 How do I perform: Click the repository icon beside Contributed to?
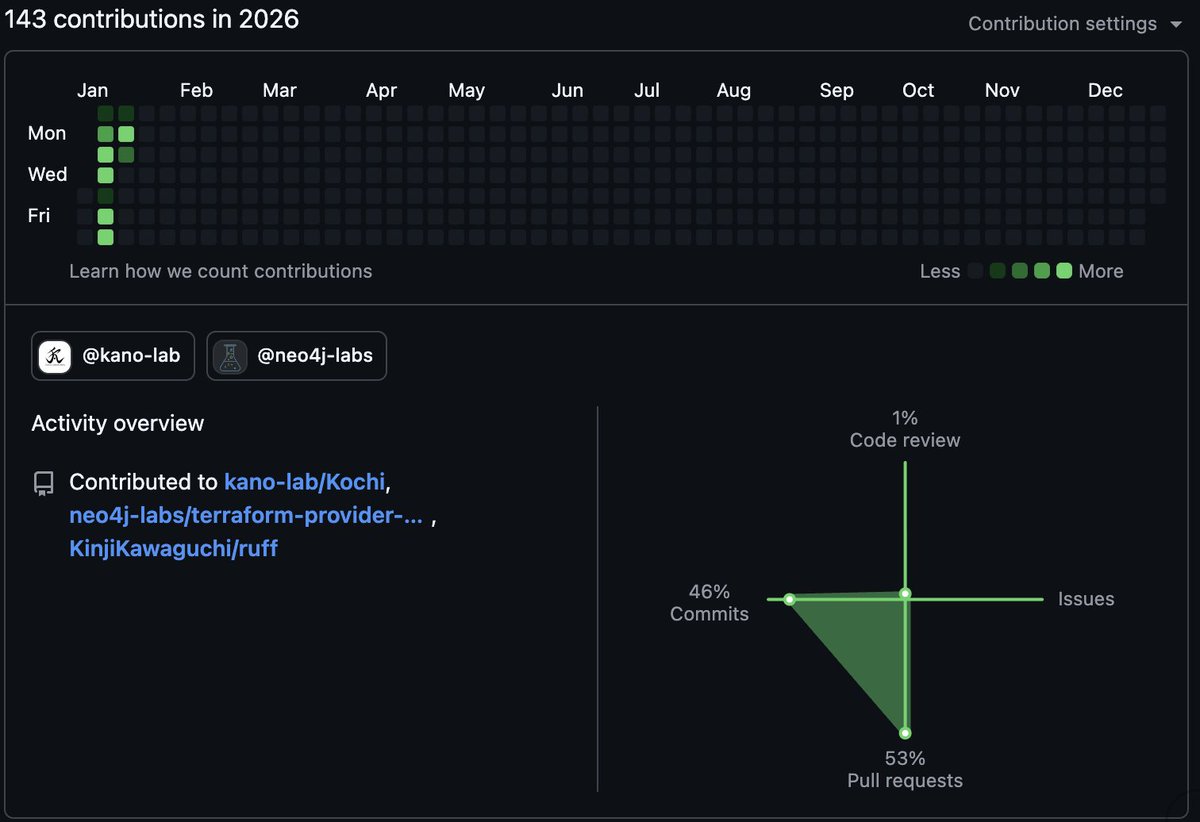pos(43,484)
